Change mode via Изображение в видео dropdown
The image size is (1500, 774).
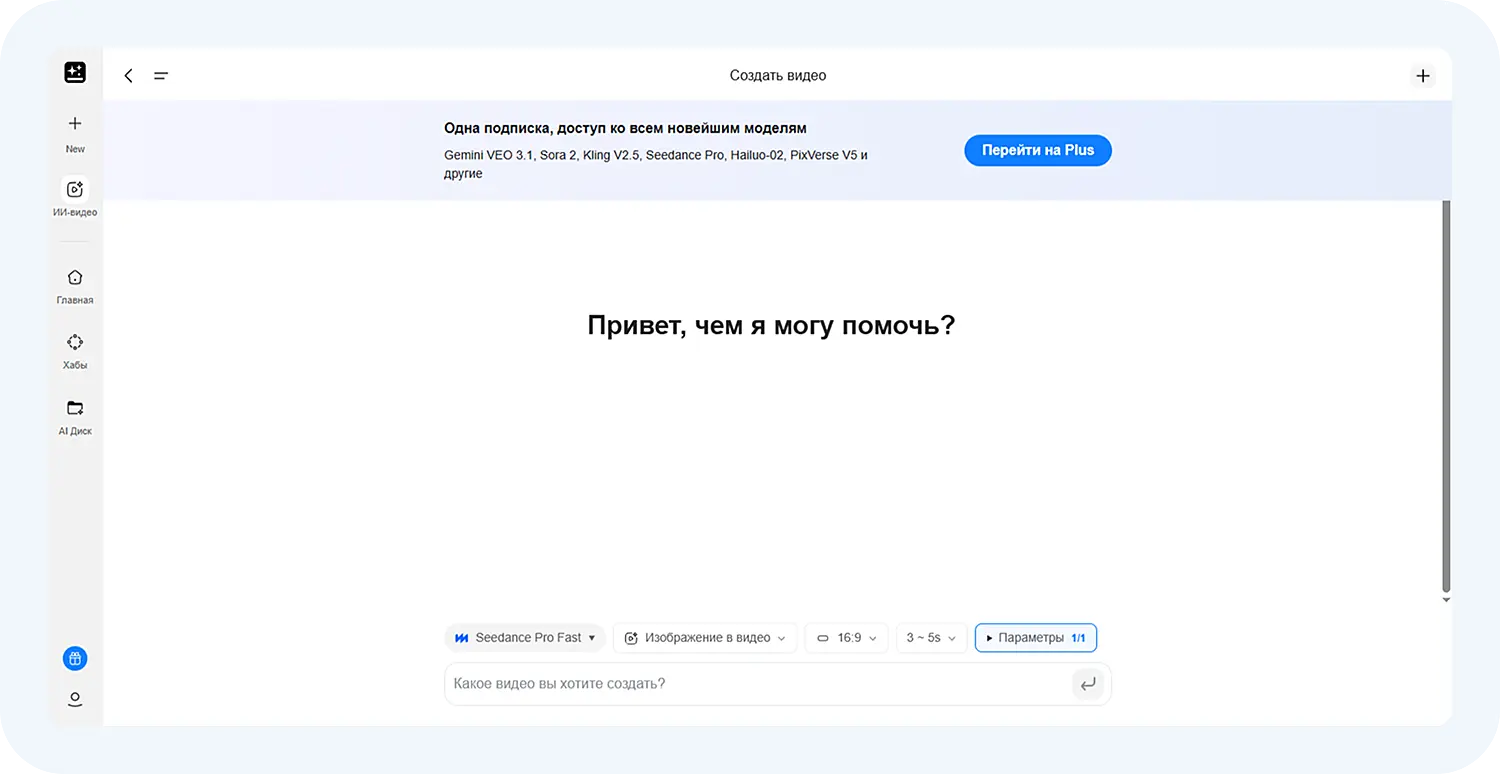point(705,637)
